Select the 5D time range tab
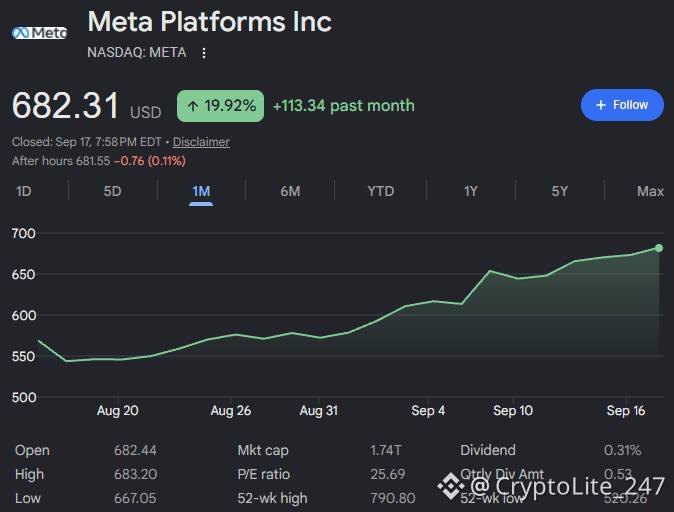674x512 pixels. click(113, 191)
